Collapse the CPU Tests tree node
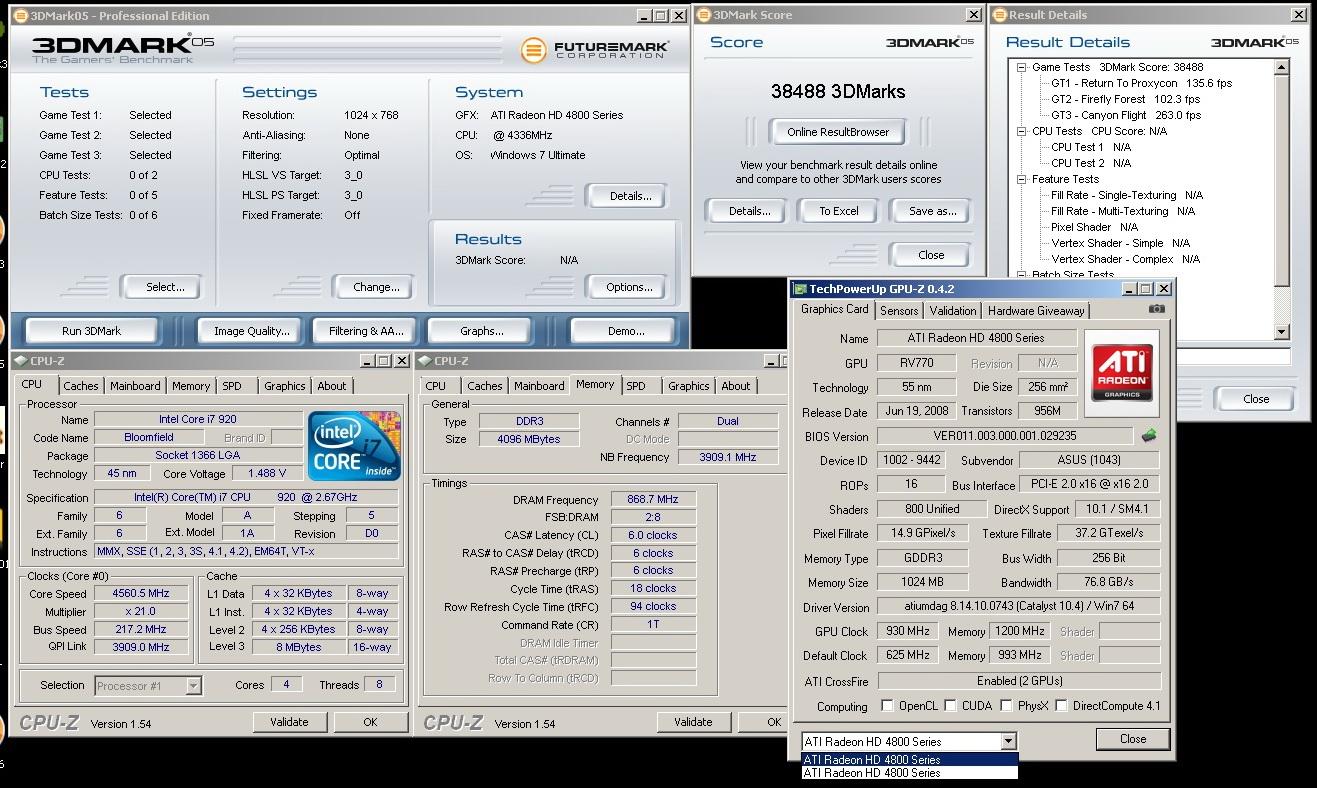1317x788 pixels. coord(1022,131)
